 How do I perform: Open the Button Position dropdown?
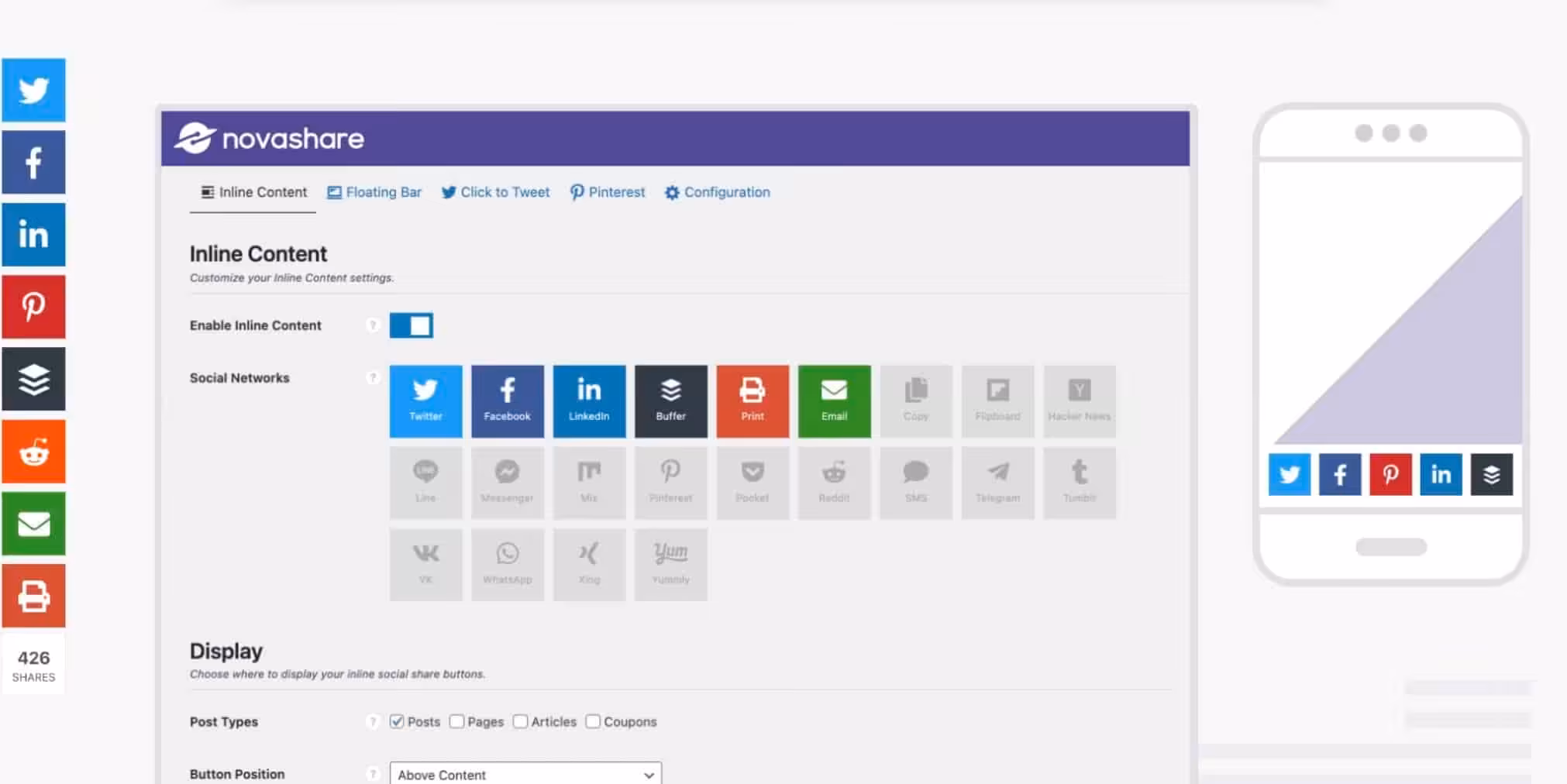pos(525,774)
